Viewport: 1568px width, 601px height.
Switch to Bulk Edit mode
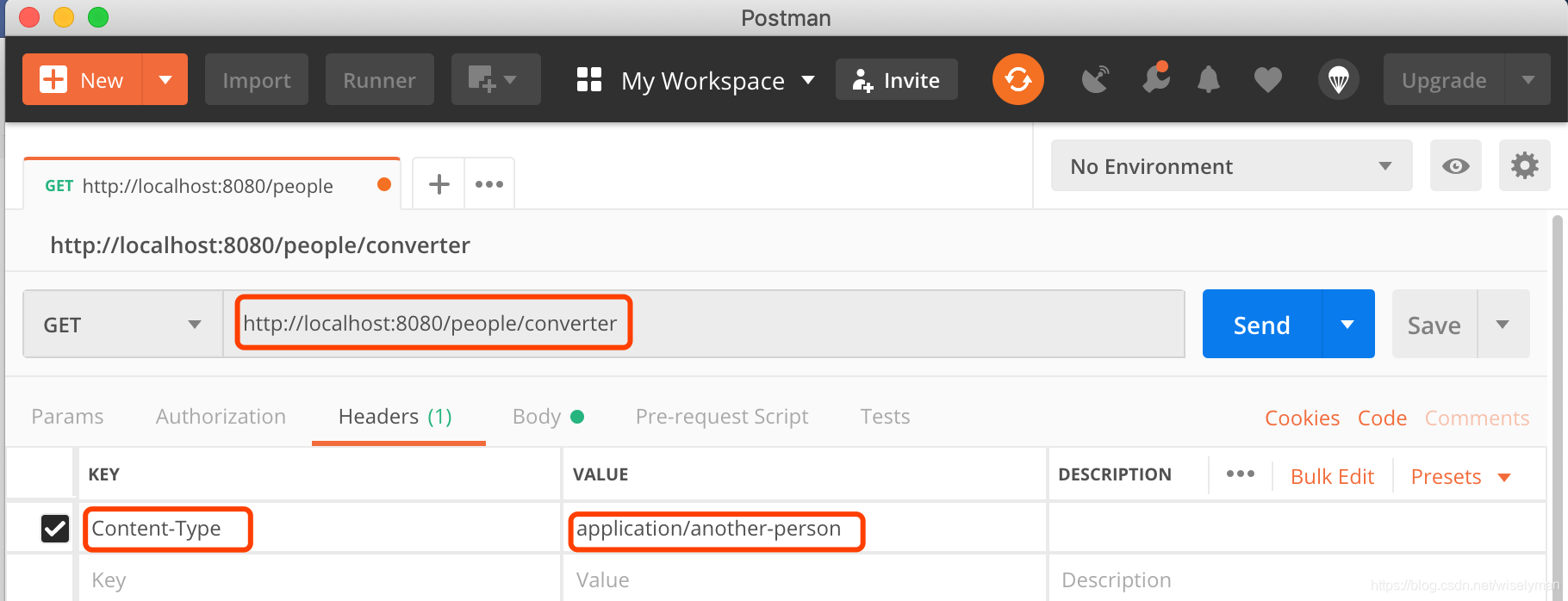1332,477
